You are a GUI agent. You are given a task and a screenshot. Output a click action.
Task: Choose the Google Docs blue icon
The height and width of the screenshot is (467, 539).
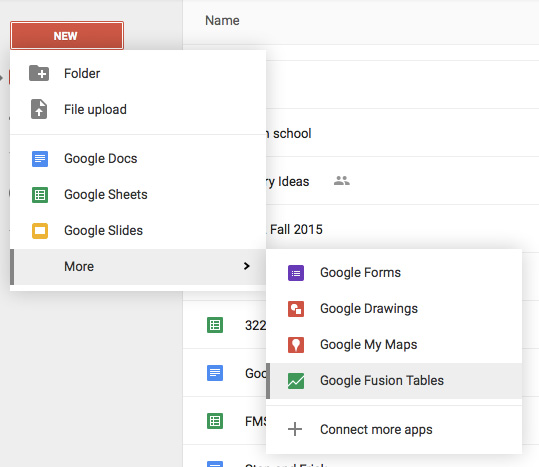(40, 159)
